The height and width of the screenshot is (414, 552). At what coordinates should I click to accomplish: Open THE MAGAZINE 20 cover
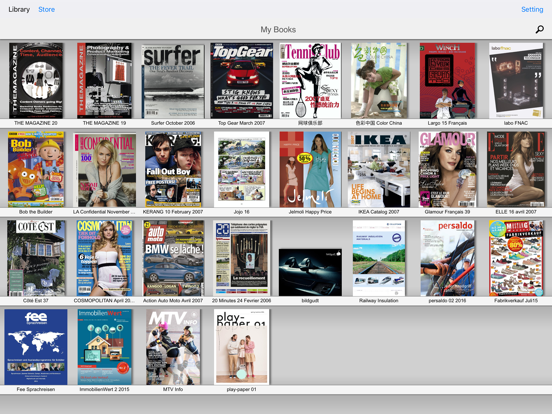click(x=36, y=81)
